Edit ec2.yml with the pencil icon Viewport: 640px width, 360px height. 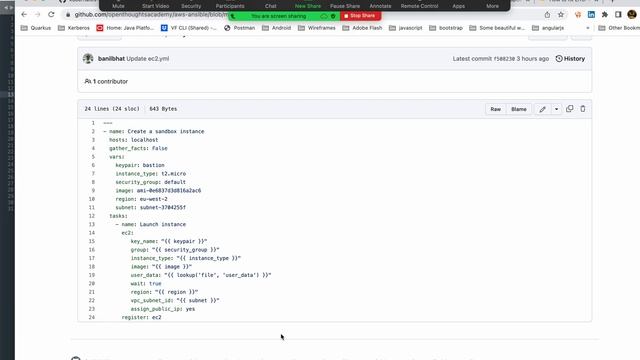542,109
